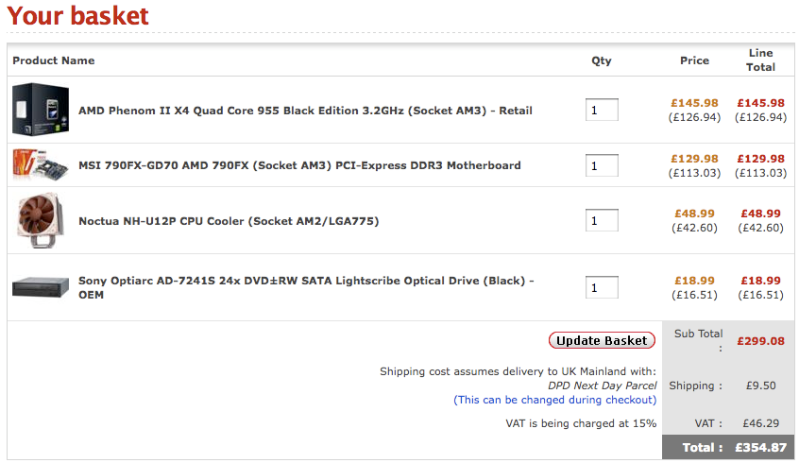Focus the Noctua cooler quantity field
Image resolution: width=799 pixels, height=463 pixels.
(601, 220)
